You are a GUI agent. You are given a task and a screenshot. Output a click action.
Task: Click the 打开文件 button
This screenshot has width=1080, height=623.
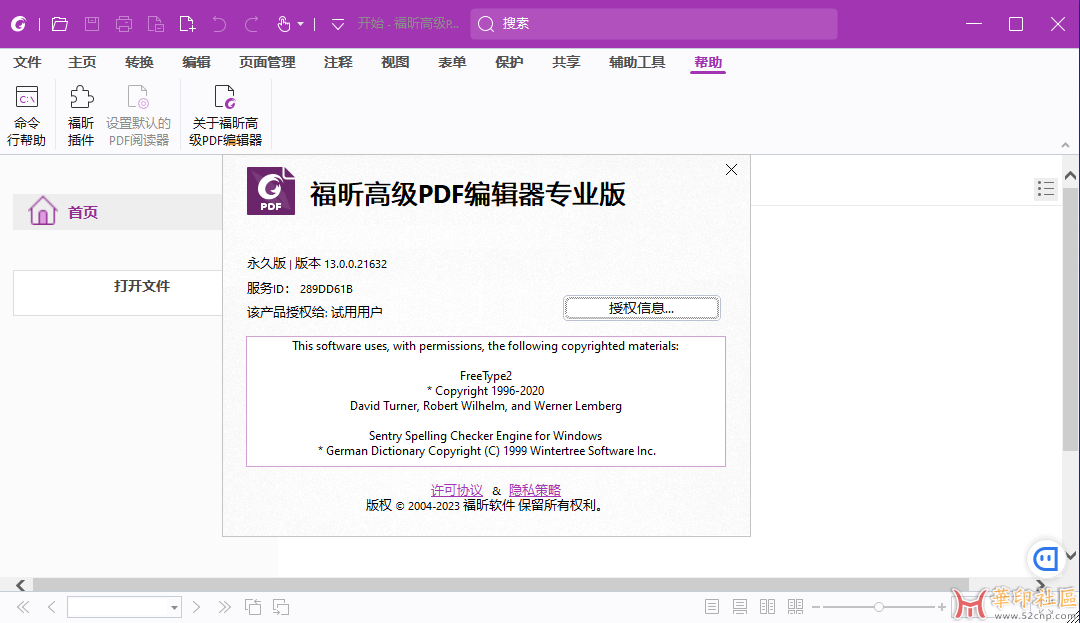click(x=118, y=293)
